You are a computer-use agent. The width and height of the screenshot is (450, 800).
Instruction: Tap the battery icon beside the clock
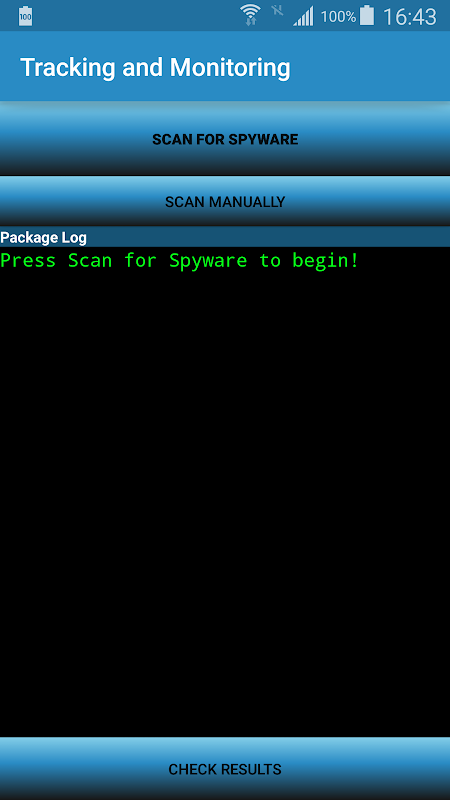coord(367,15)
